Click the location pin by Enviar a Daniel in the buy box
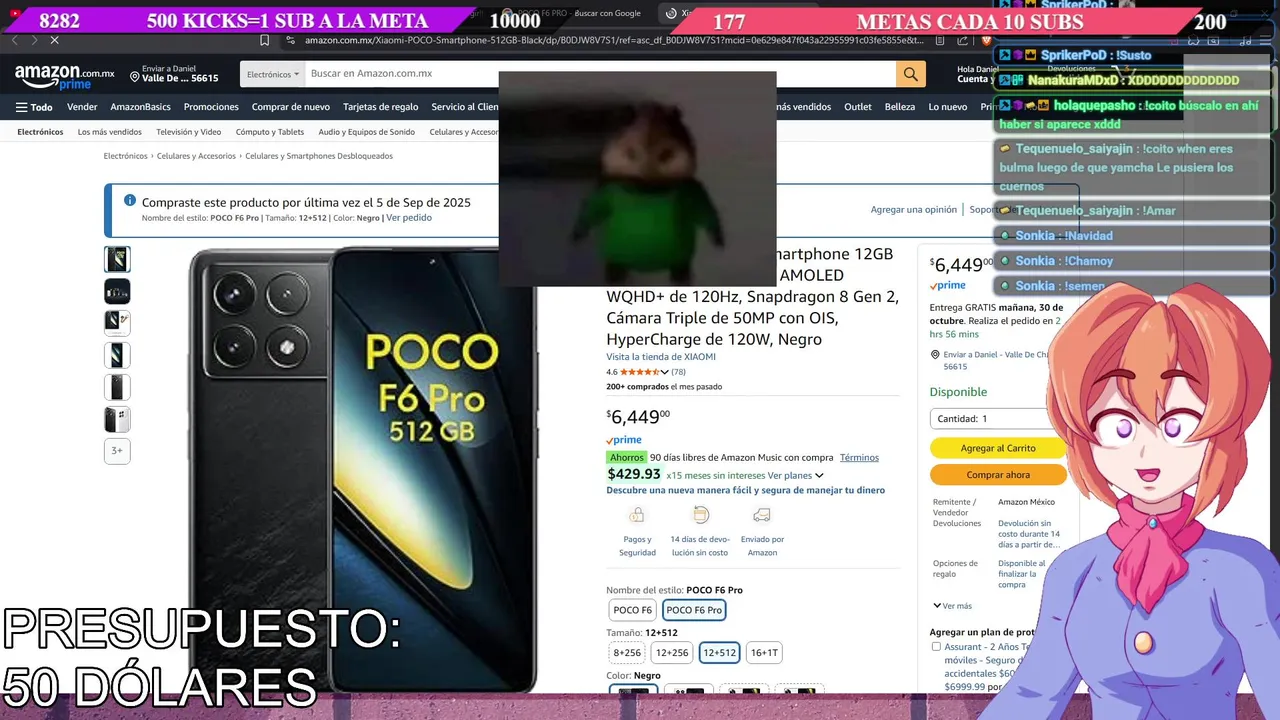This screenshot has width=1280, height=720. point(935,355)
